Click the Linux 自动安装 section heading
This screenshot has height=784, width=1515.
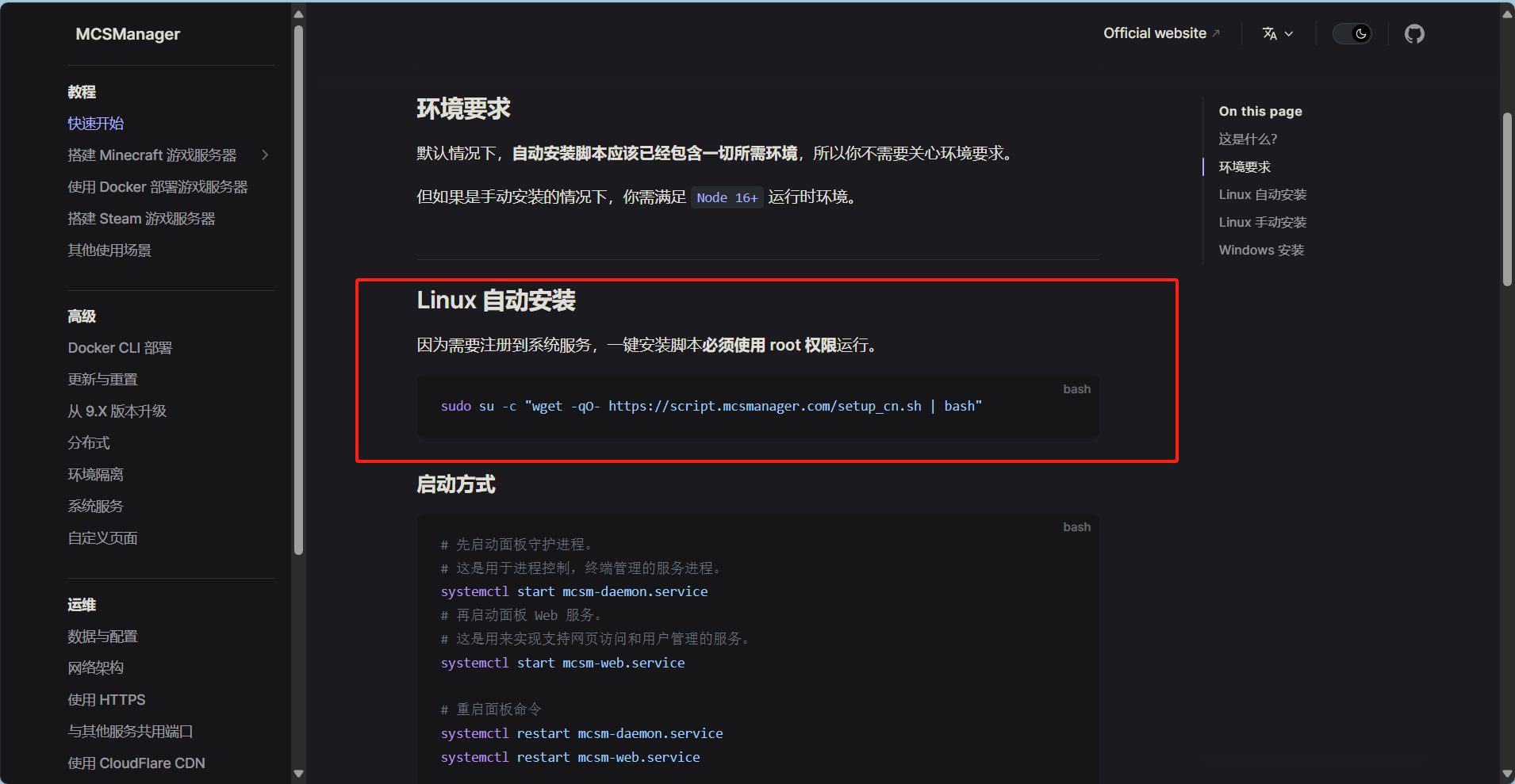pyautogui.click(x=497, y=300)
